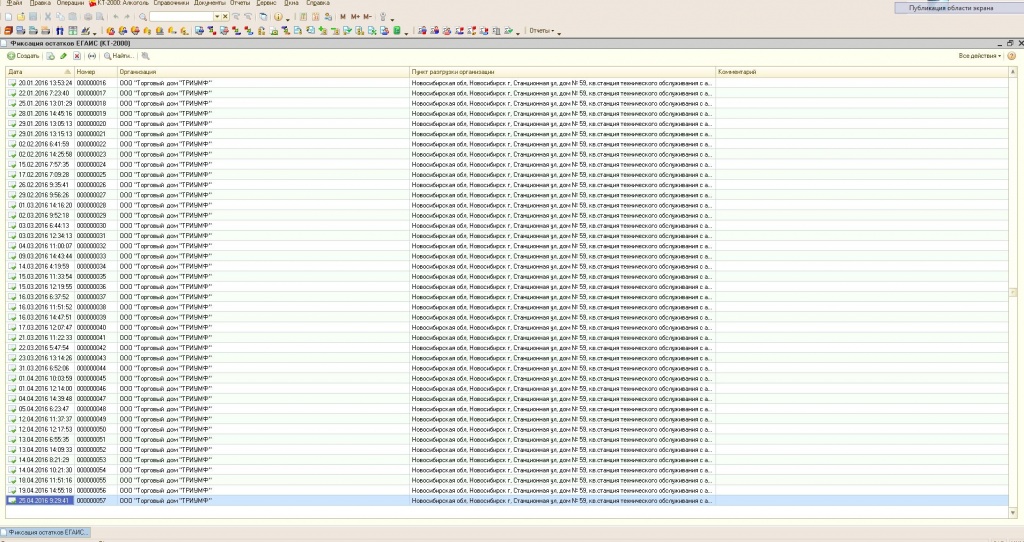Click the Print icon in the top toolbar
The width and height of the screenshot is (1024, 542).
[88, 17]
